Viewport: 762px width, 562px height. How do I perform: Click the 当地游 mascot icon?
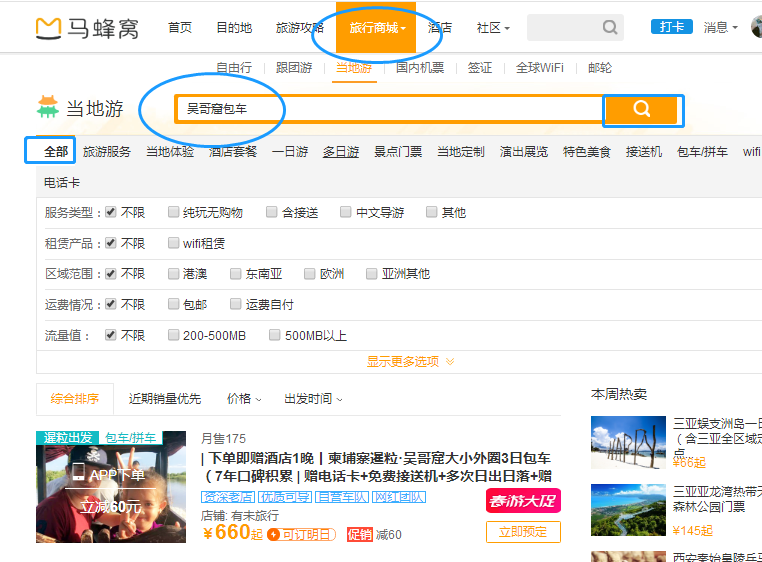(x=47, y=107)
